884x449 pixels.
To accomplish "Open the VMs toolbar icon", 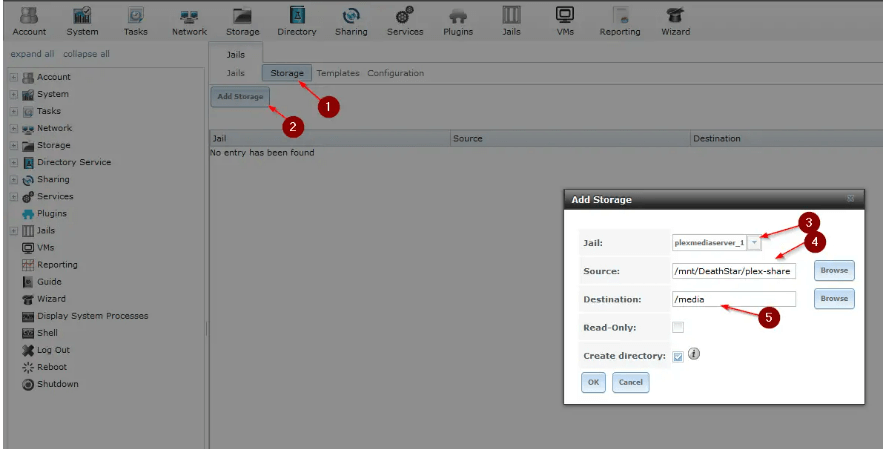I will [x=565, y=21].
